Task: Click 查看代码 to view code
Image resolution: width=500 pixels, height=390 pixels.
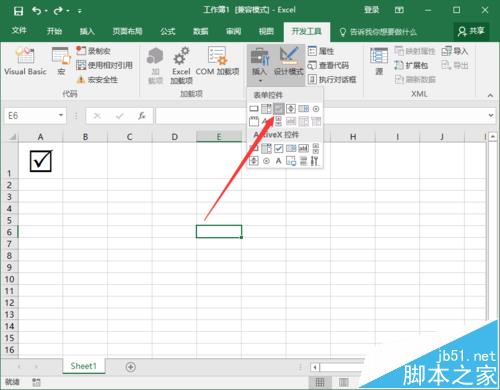Action: tap(328, 65)
